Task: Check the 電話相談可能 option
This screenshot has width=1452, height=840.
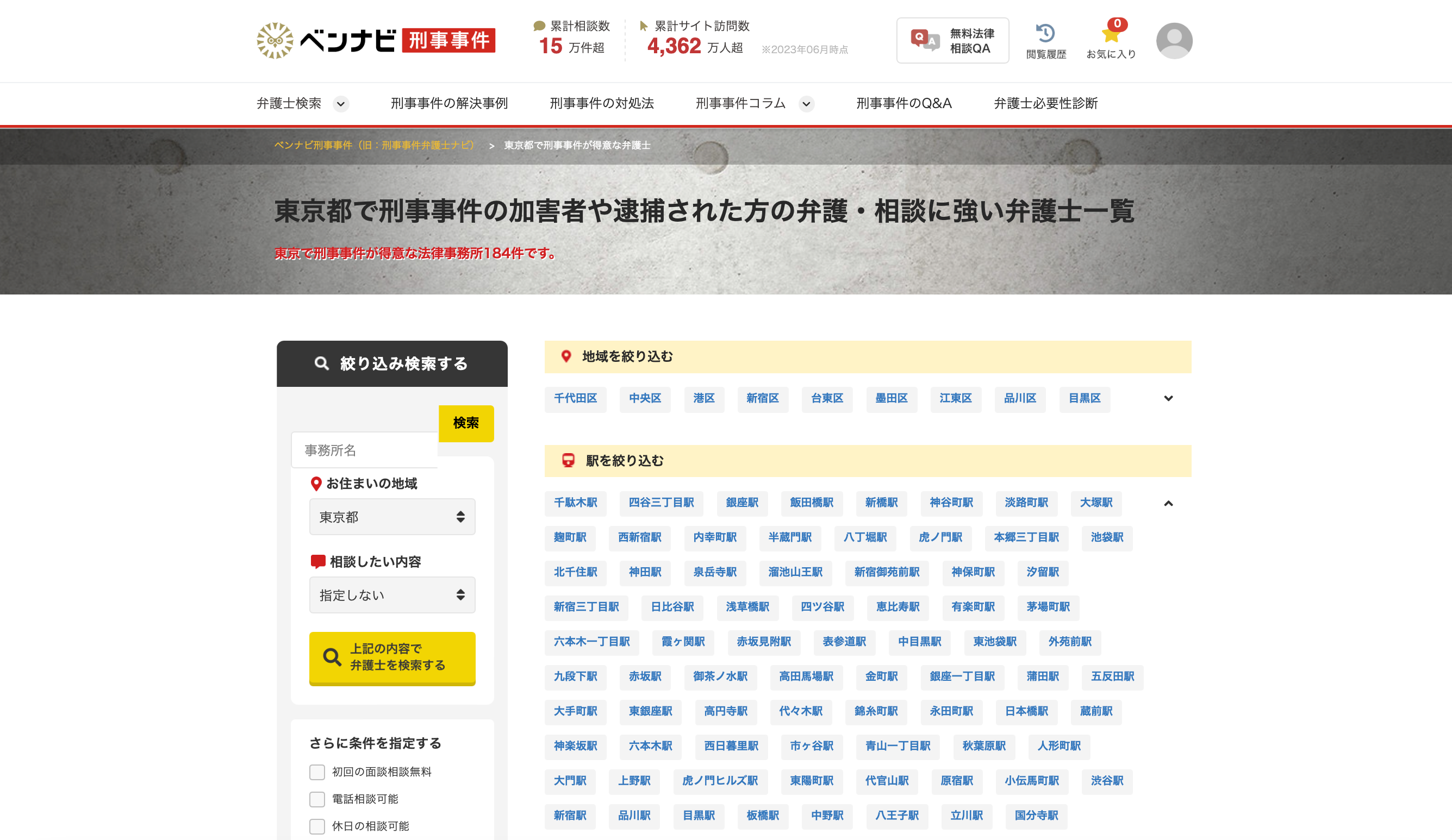Action: pos(317,799)
